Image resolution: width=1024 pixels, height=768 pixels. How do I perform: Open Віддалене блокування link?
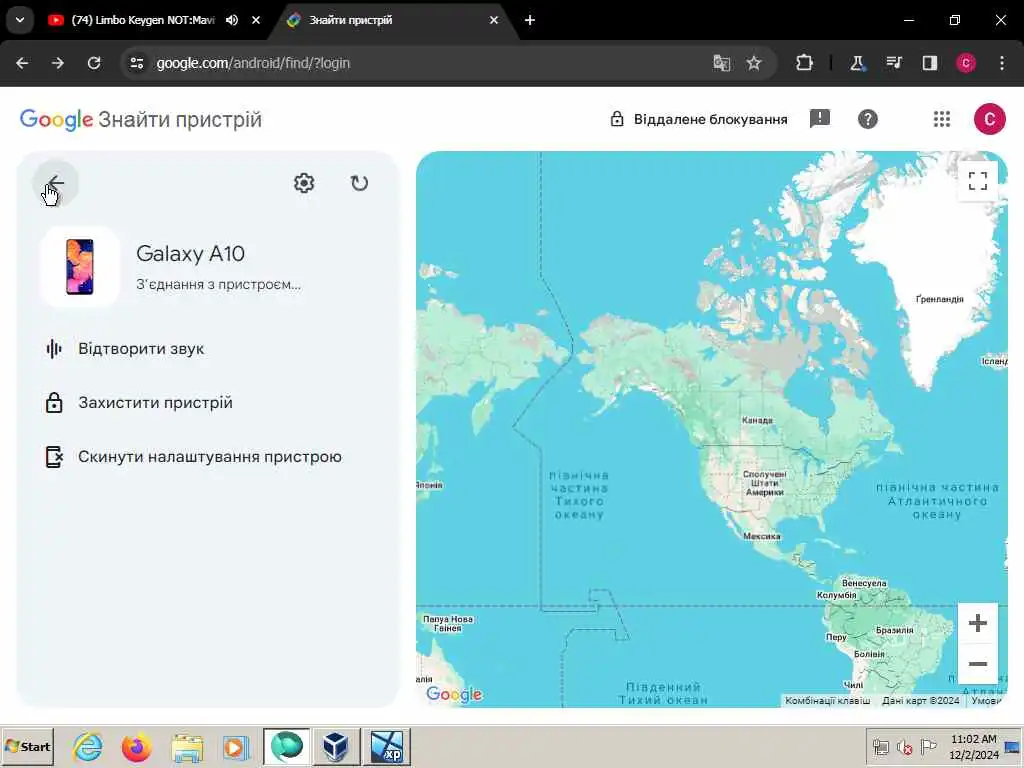point(699,120)
